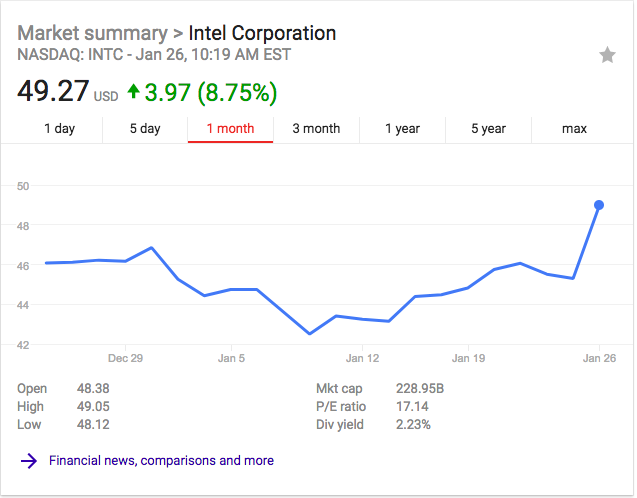Click the star favorite icon
Screen dimensions: 637x498
click(x=607, y=56)
